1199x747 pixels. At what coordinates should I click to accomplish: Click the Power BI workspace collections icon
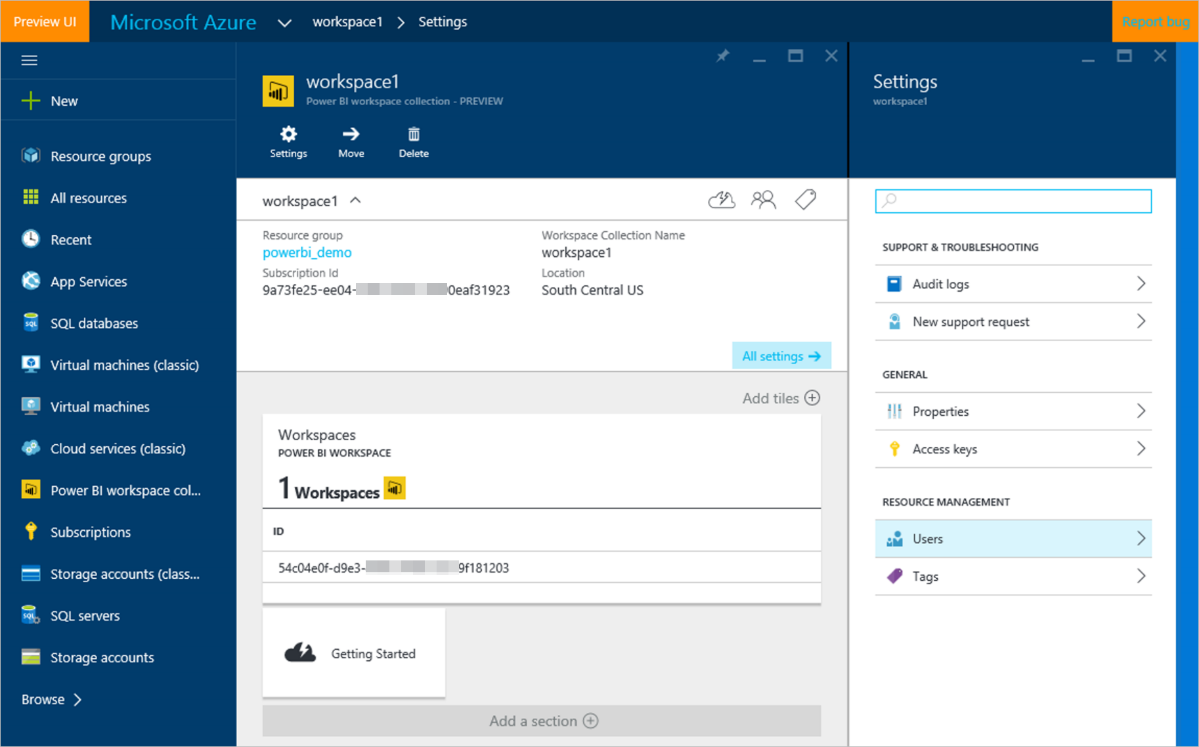[31, 490]
